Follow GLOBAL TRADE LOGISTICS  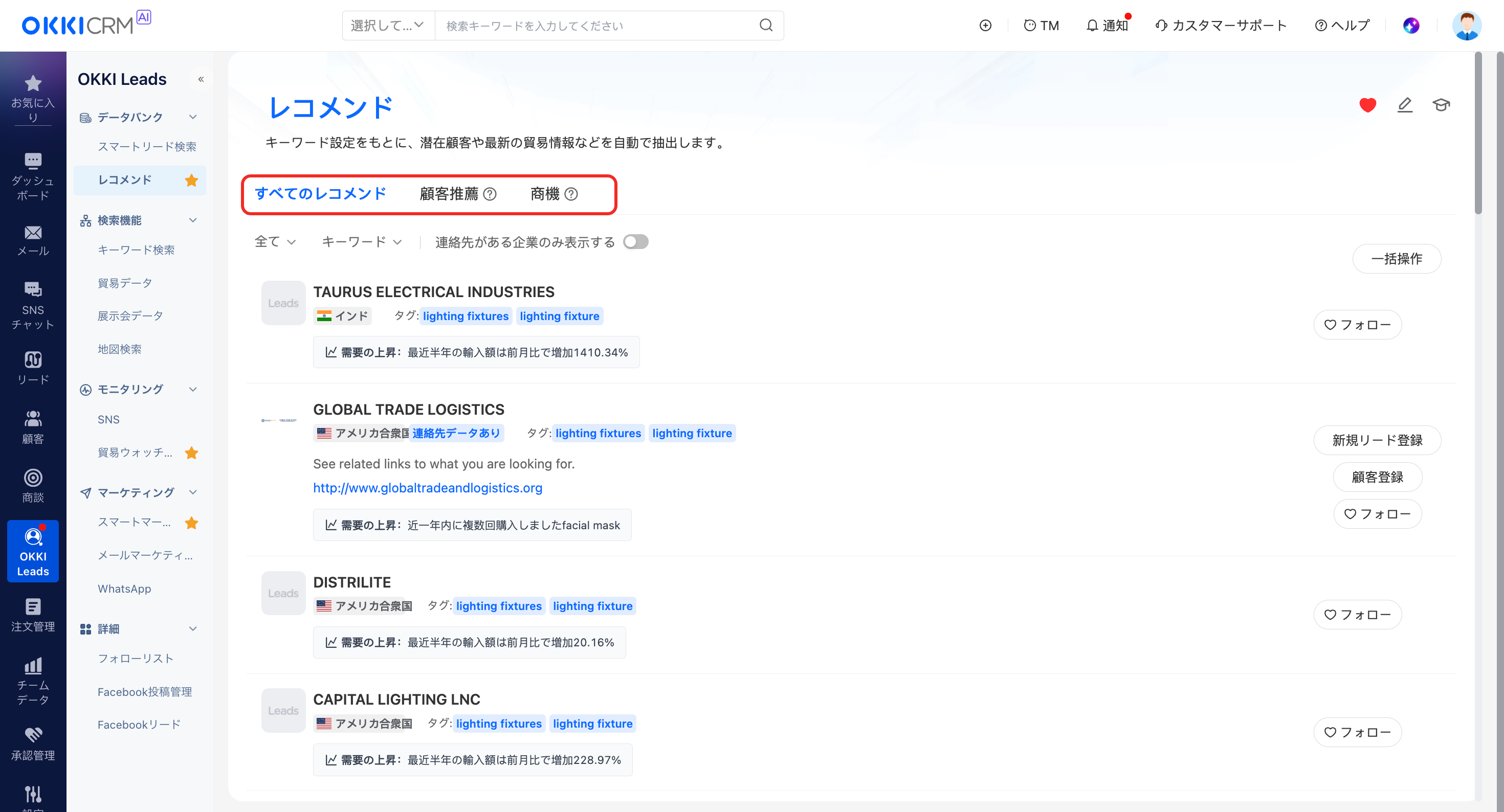[x=1377, y=514]
